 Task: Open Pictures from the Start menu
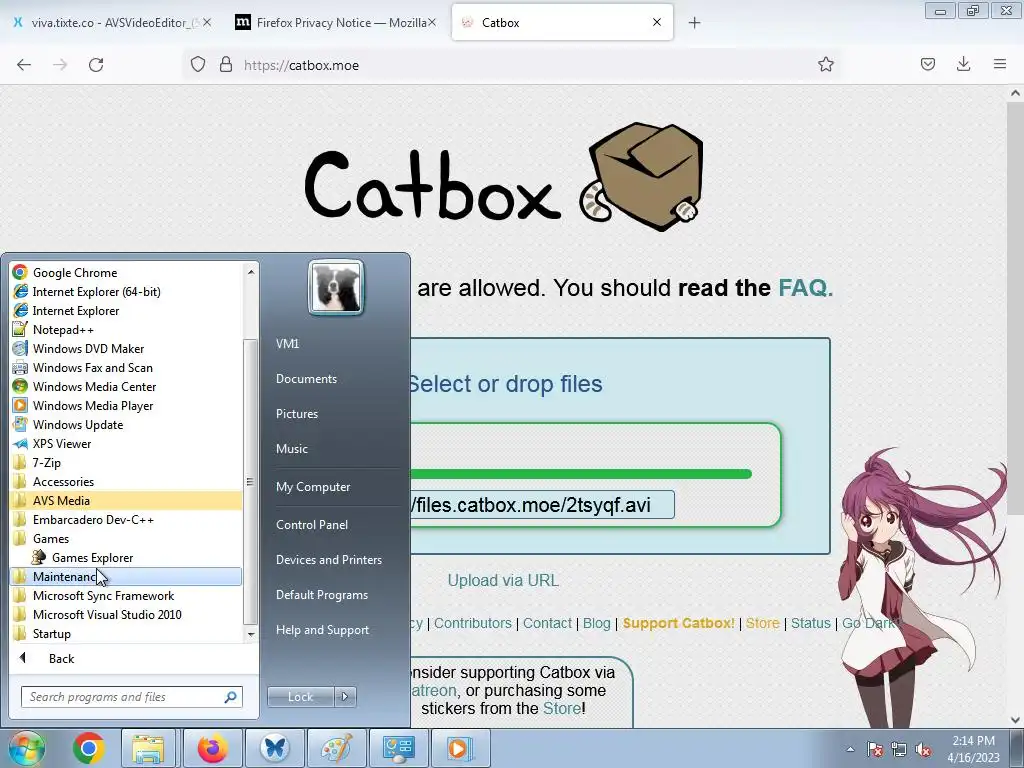coord(296,414)
